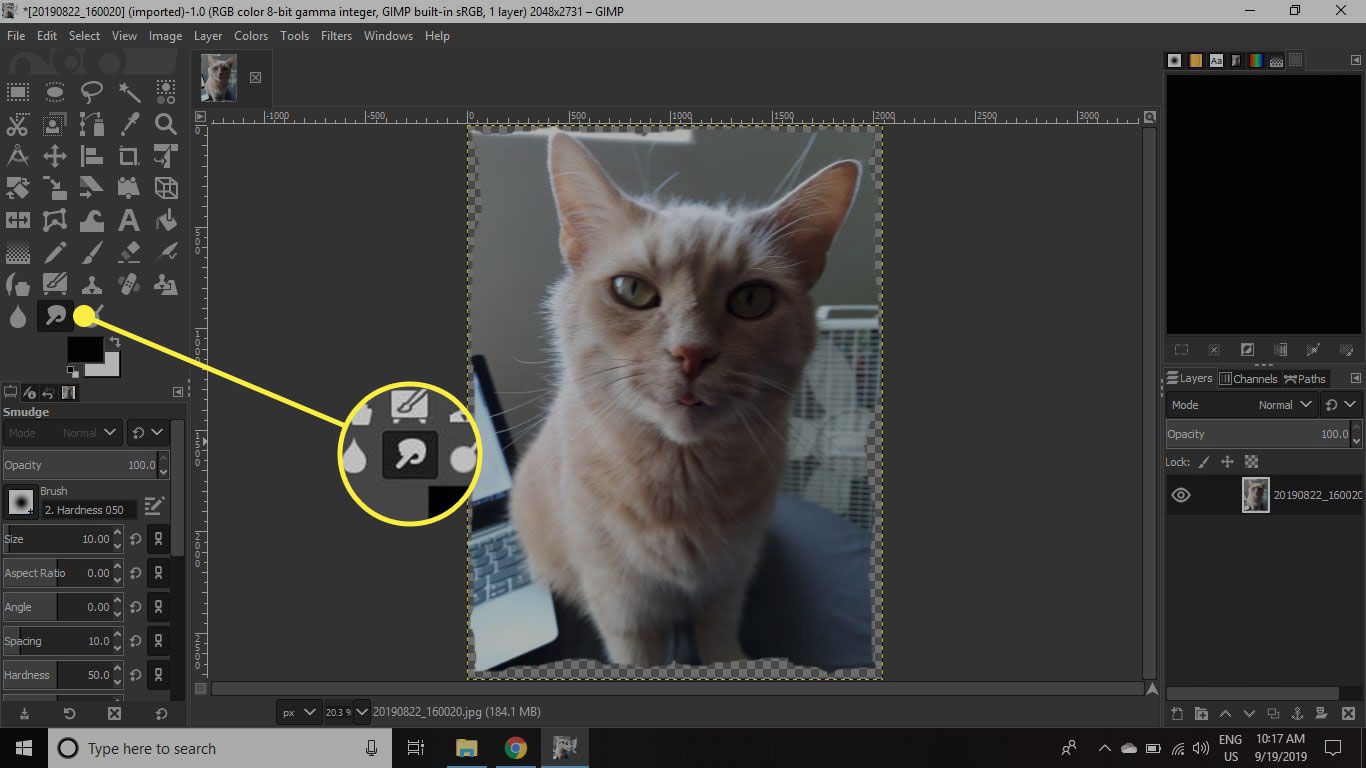Open the layer Mode Normal dropdown

[x=1242, y=405]
